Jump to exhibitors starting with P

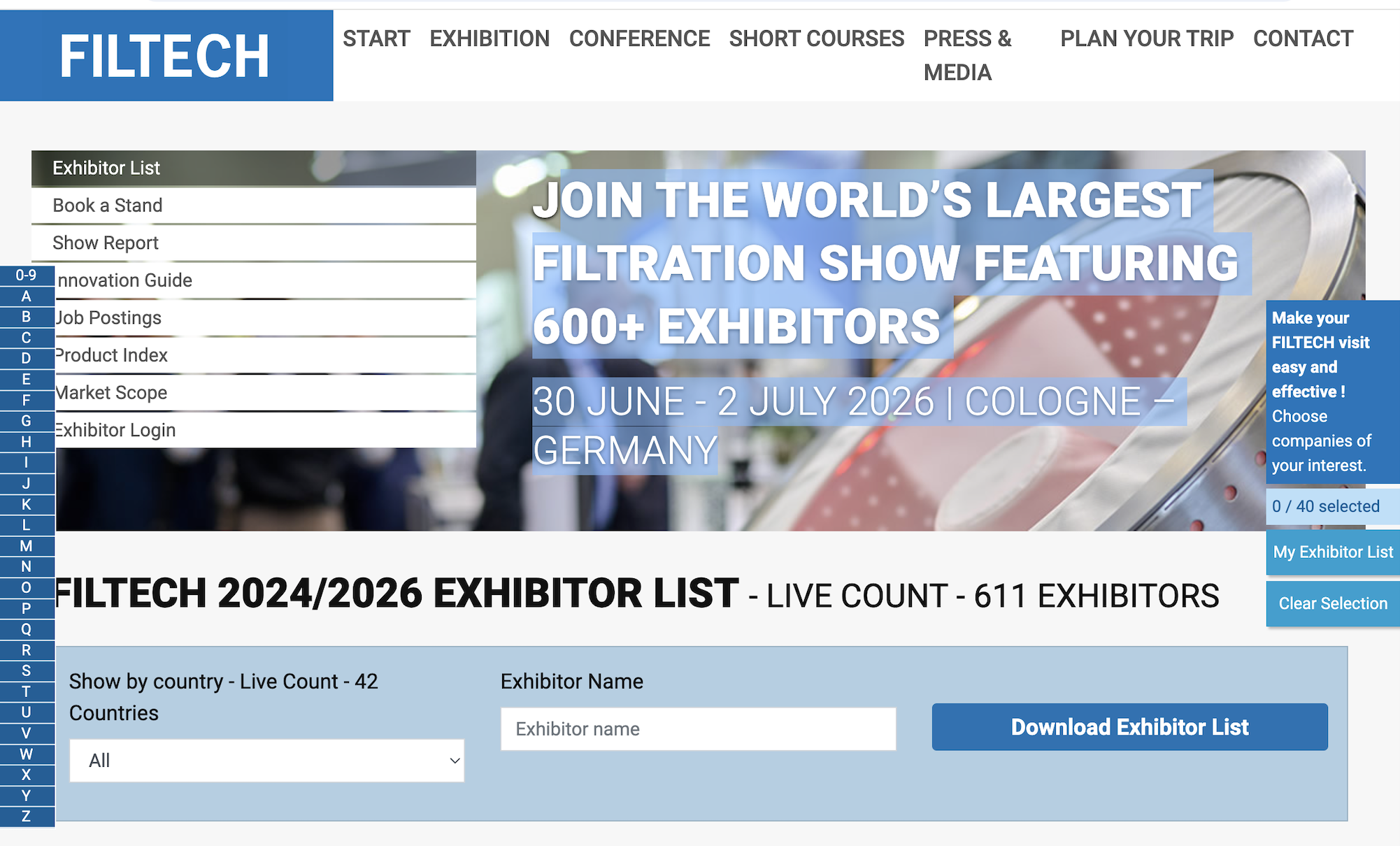coord(27,608)
